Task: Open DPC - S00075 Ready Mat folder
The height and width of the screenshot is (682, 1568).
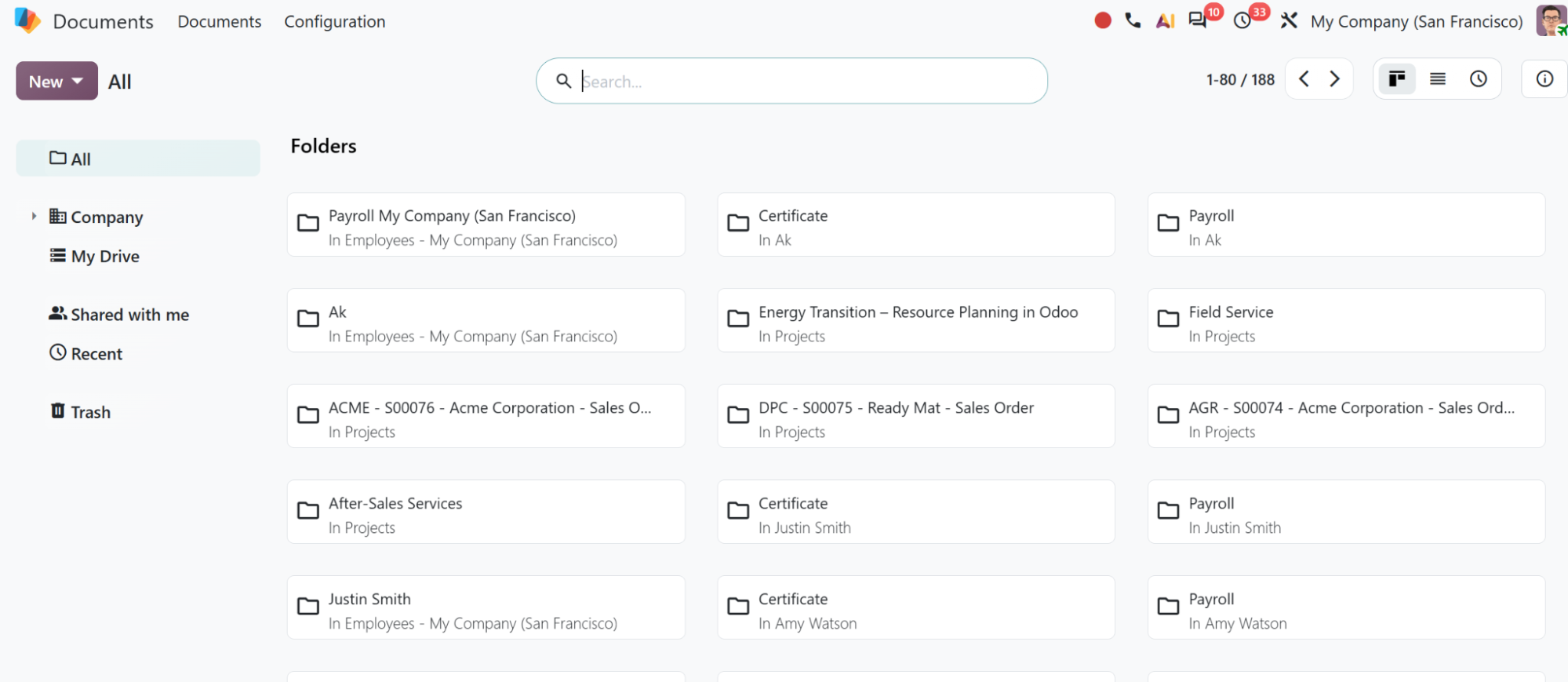Action: tap(916, 416)
